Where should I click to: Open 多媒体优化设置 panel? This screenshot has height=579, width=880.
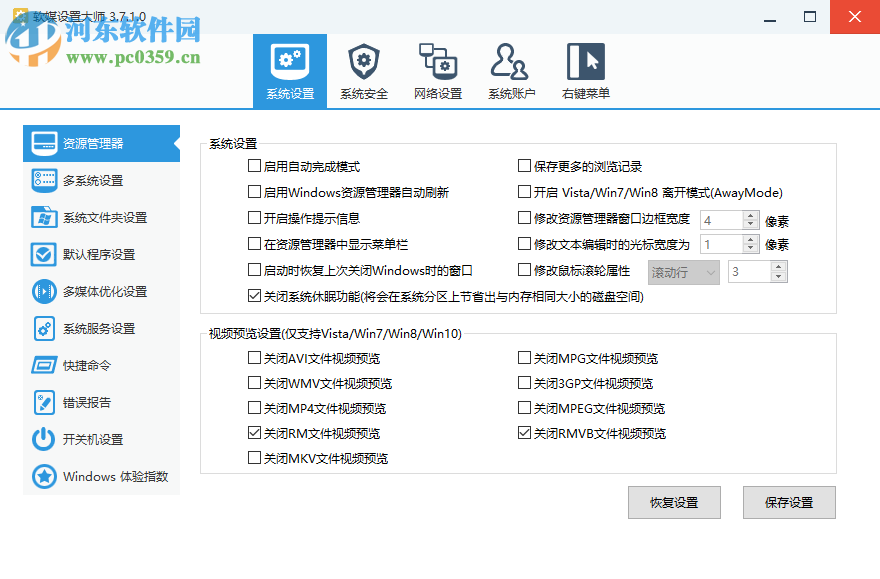point(100,291)
